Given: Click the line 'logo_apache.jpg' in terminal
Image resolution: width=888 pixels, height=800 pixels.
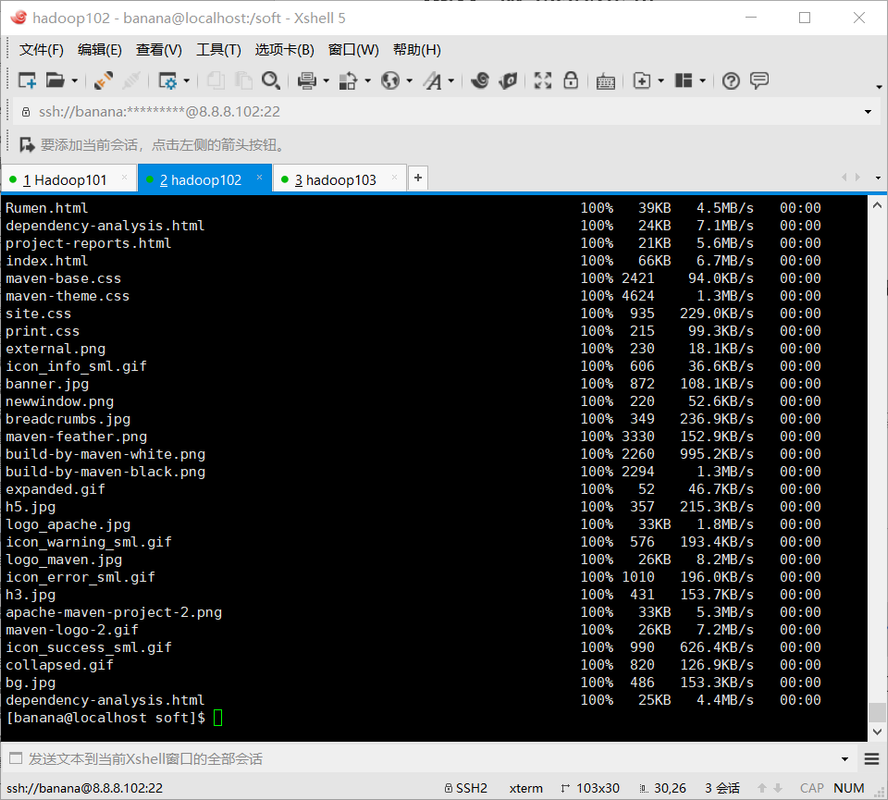Looking at the screenshot, I should pos(68,525).
